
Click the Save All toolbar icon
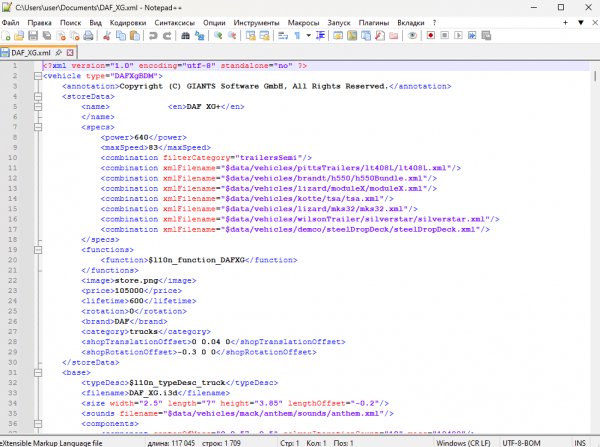click(47, 36)
